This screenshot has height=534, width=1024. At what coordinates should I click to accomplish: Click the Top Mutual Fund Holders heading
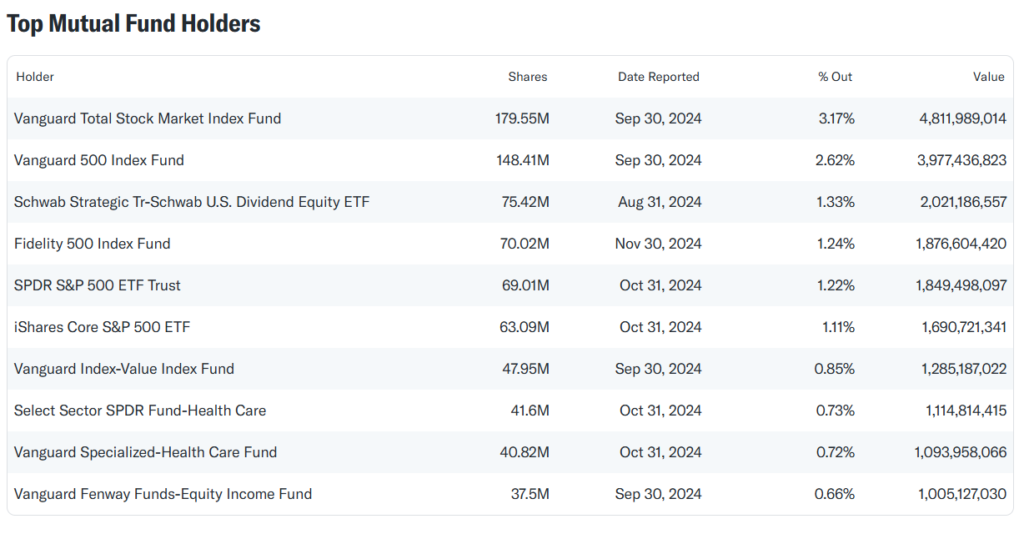(134, 24)
